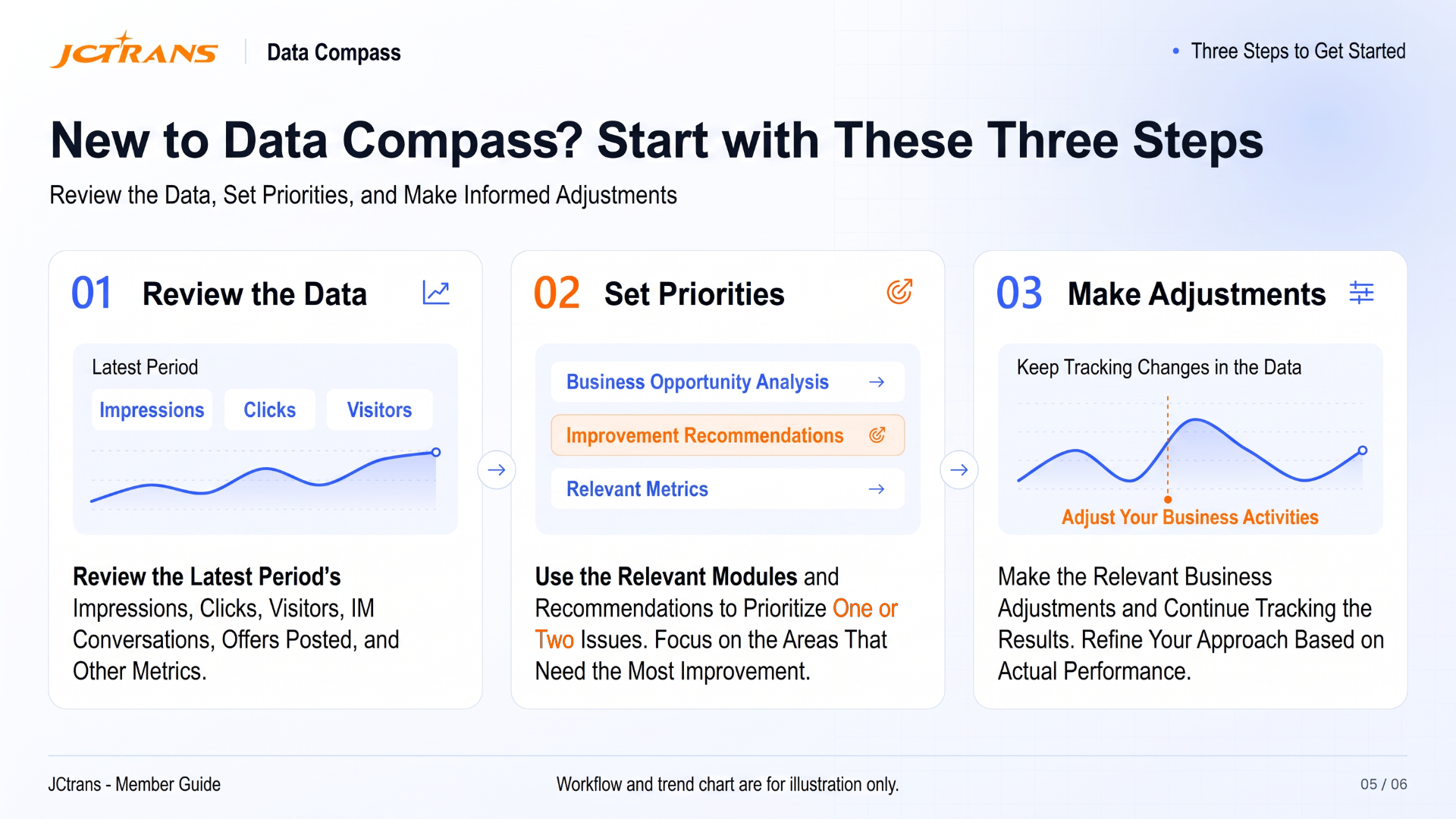Select the Visitors tab
The width and height of the screenshot is (1456, 819).
[x=379, y=410]
